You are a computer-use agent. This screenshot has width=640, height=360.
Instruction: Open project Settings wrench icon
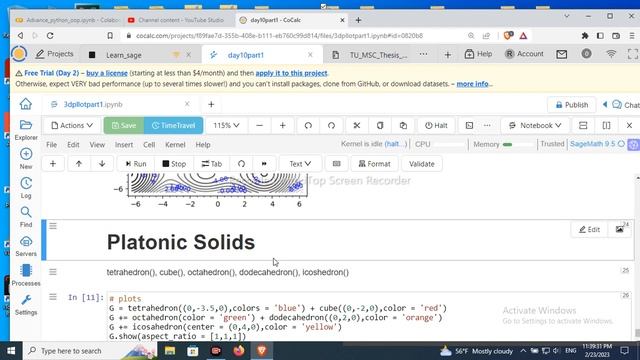[x=26, y=304]
